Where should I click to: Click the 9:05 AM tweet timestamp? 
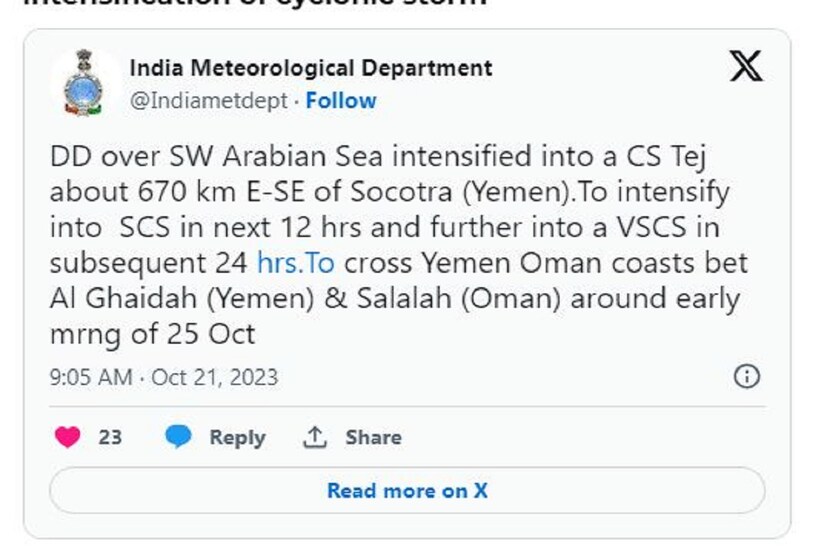[x=91, y=378]
